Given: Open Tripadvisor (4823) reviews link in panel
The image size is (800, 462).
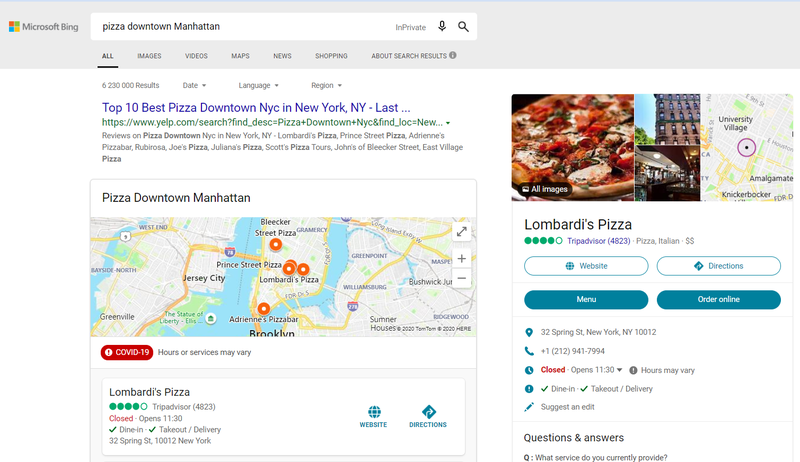Looking at the screenshot, I should [598, 241].
